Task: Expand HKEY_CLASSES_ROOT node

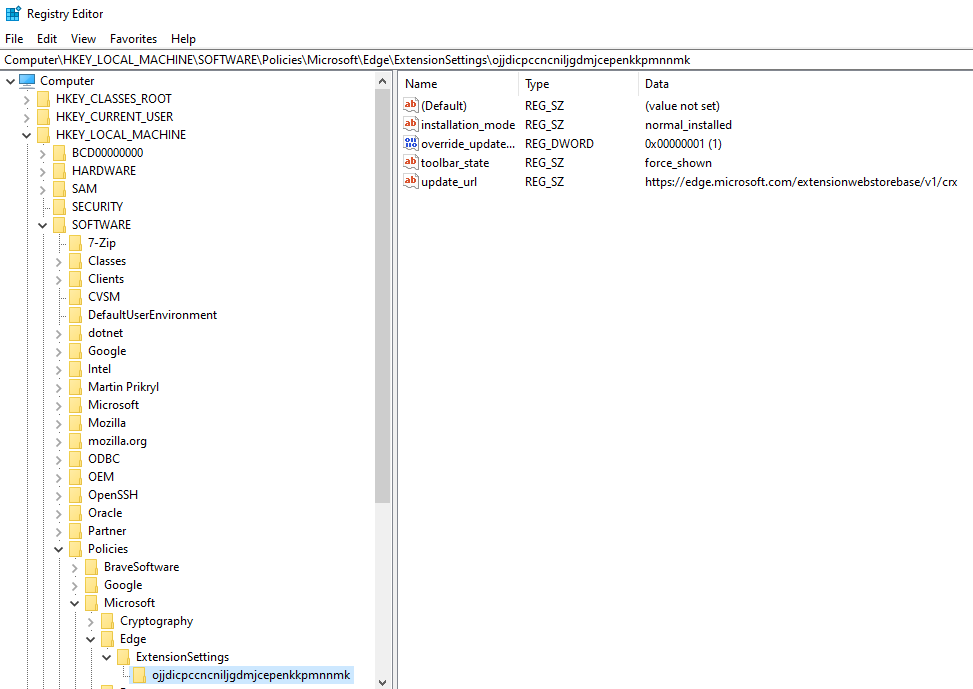Action: click(26, 99)
